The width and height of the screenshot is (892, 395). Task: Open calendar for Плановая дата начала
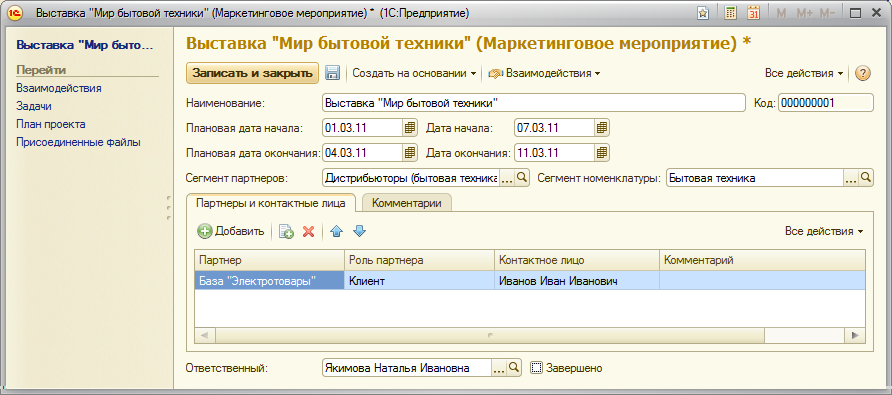(x=410, y=128)
